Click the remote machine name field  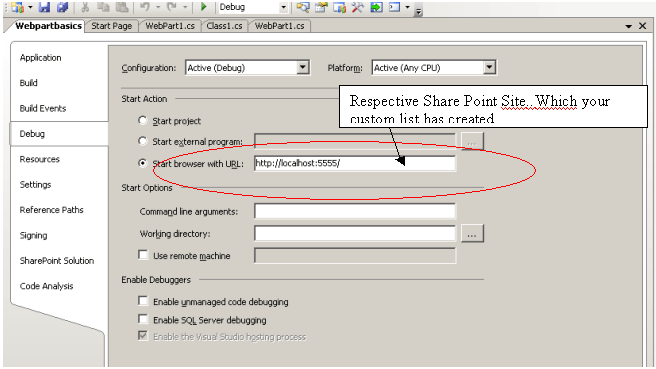pos(355,256)
